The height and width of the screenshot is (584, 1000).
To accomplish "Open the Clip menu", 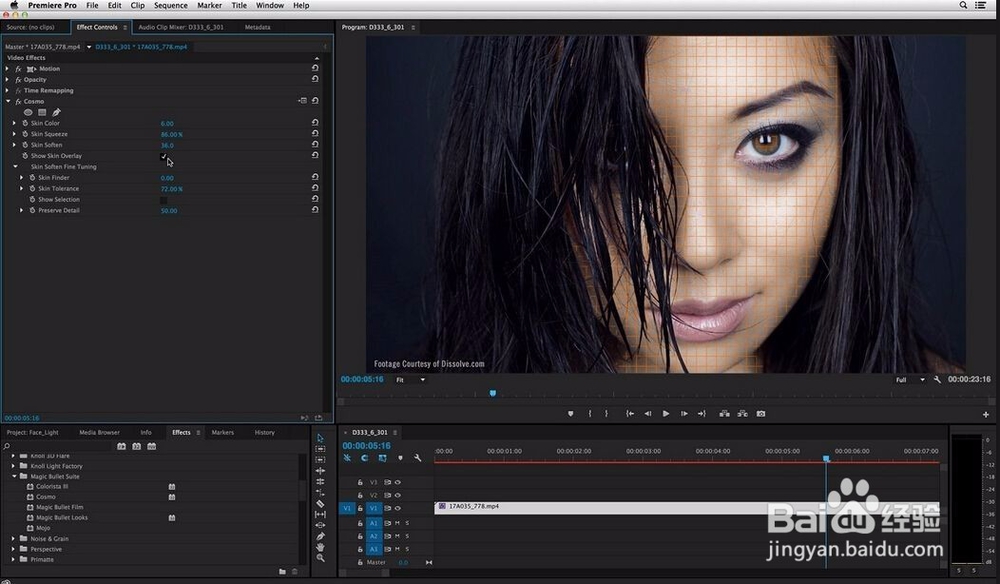I will click(x=137, y=5).
